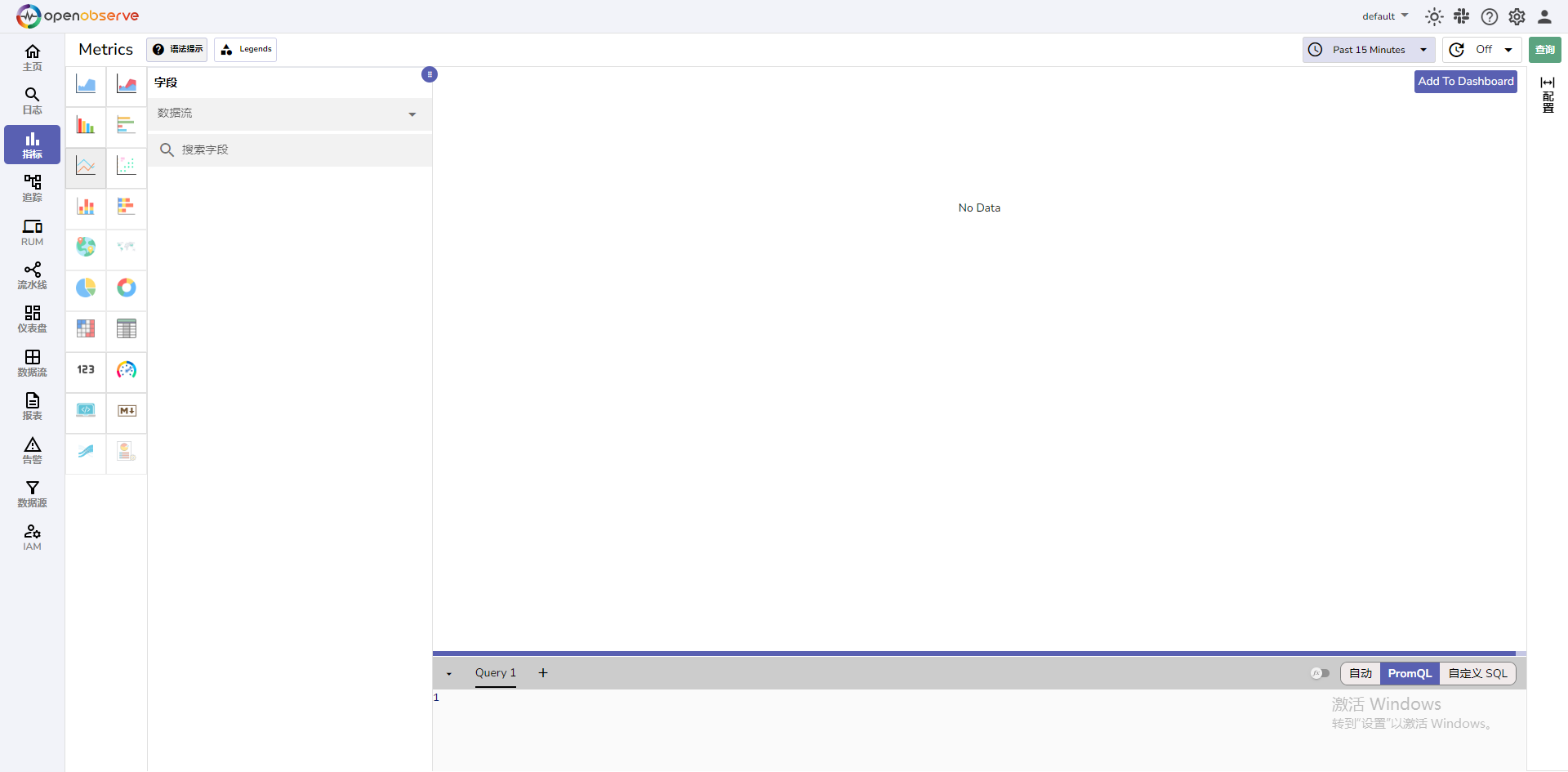This screenshot has width=1568, height=772.
Task: Open the 告警 alerts page
Action: [x=32, y=450]
